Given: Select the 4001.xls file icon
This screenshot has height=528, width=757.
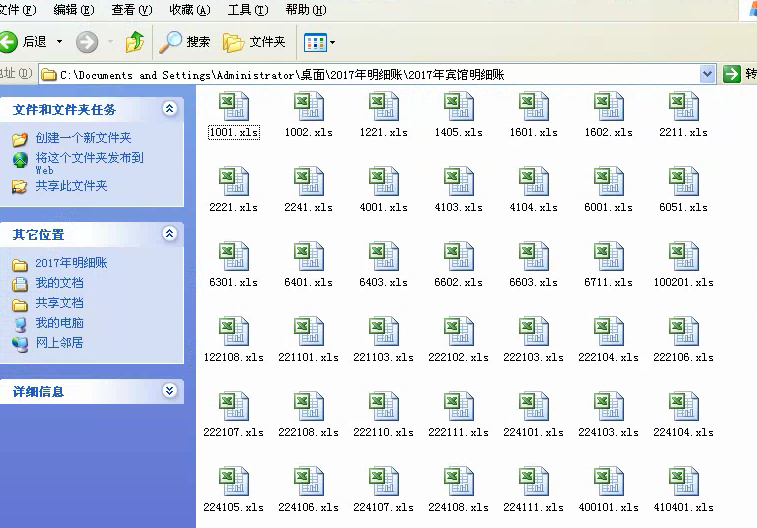Looking at the screenshot, I should 384,181.
